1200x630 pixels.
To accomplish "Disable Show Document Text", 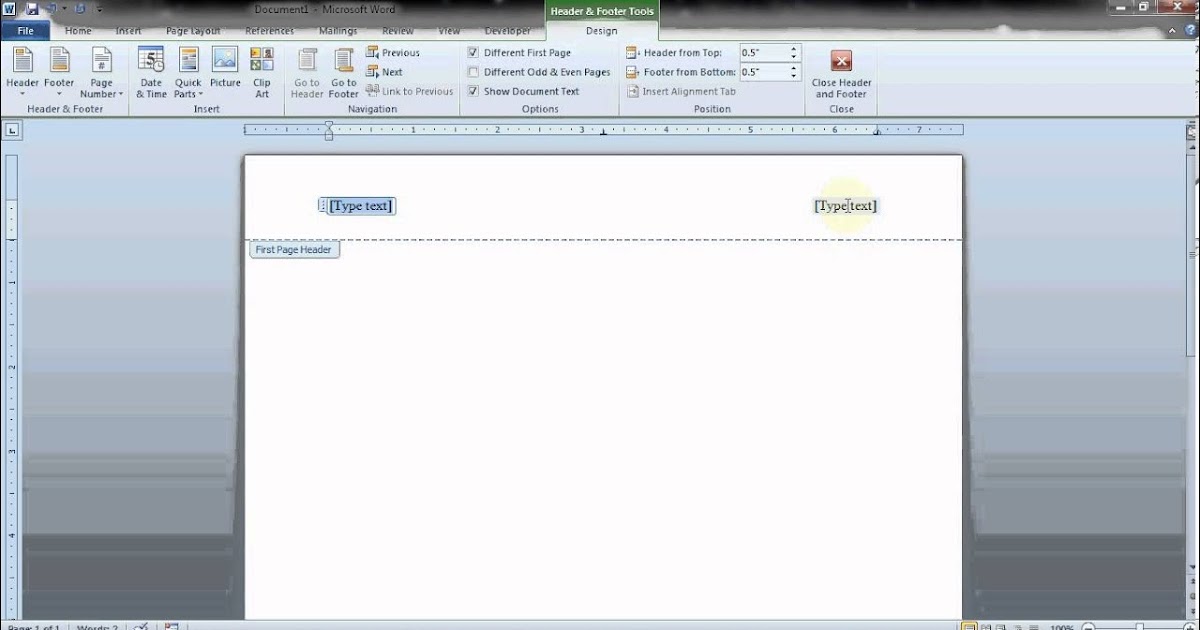I will pos(472,90).
